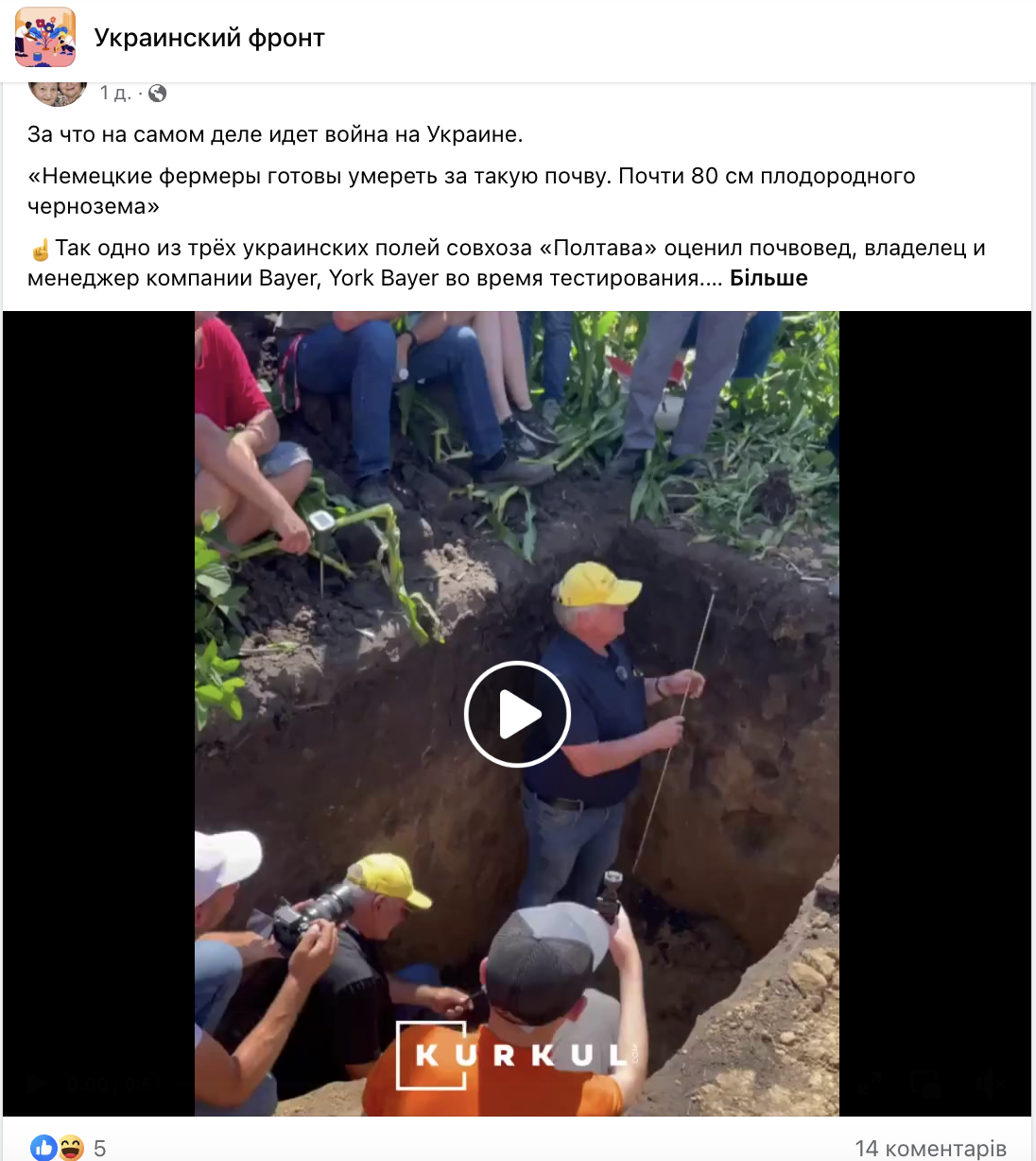This screenshot has width=1036, height=1161.
Task: Click the pointing finger emoji in the post
Action: (x=40, y=250)
